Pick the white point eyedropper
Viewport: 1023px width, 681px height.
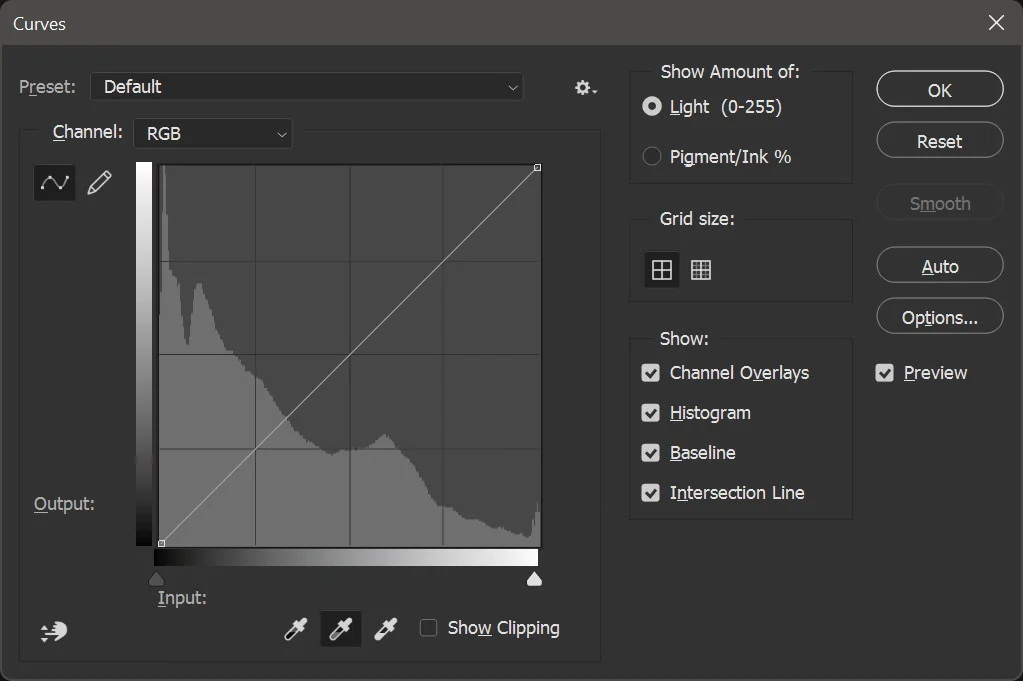click(385, 629)
